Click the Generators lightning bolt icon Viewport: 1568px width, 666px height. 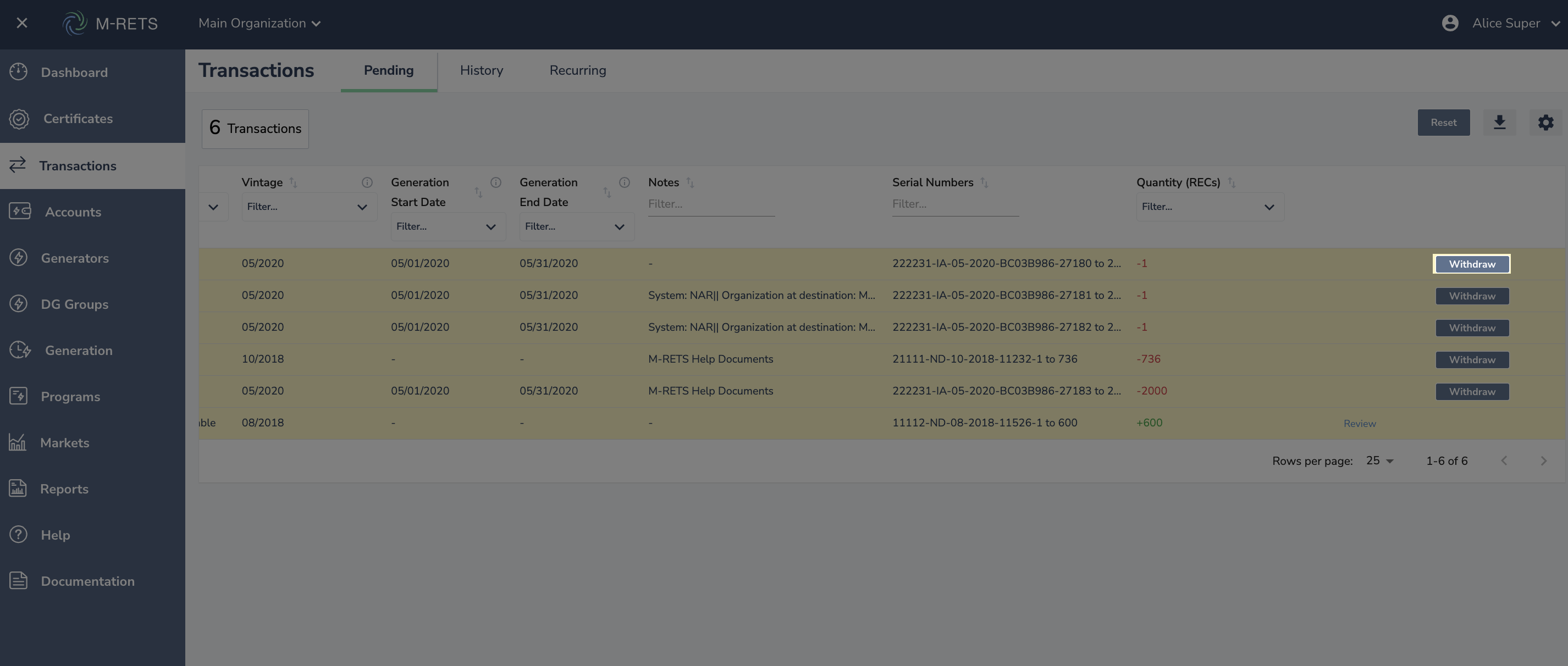click(x=18, y=257)
